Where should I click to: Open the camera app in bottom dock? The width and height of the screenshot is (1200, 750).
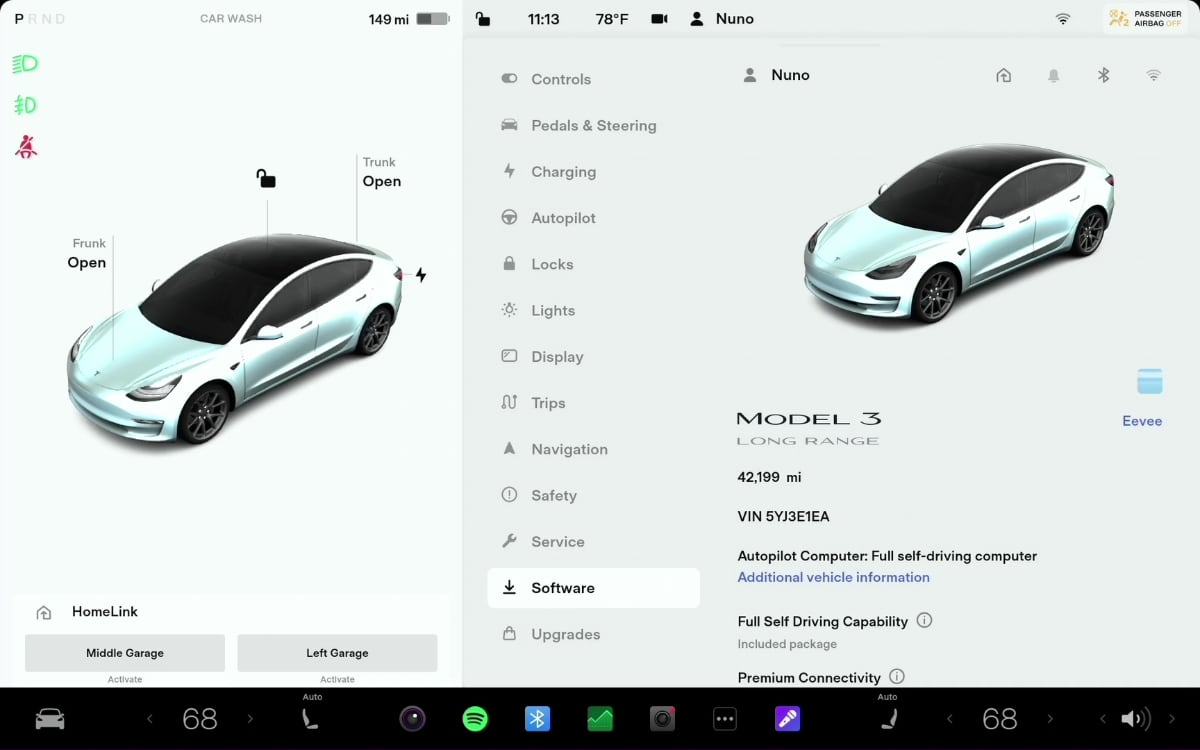pyautogui.click(x=413, y=718)
